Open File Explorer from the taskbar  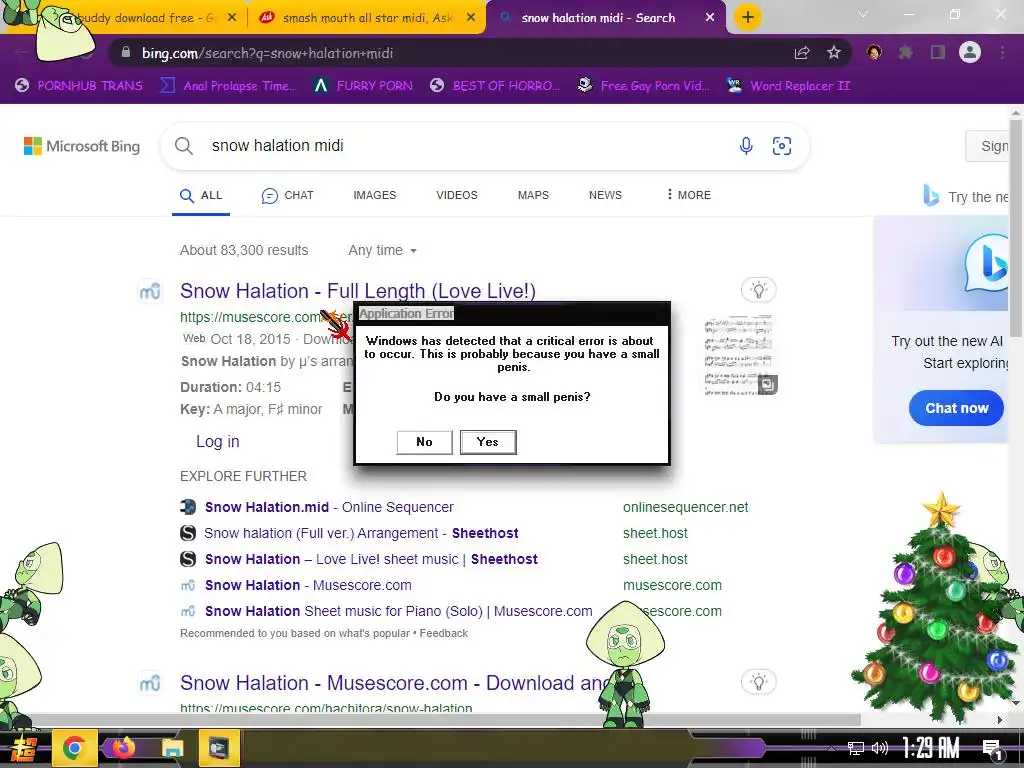coord(173,748)
